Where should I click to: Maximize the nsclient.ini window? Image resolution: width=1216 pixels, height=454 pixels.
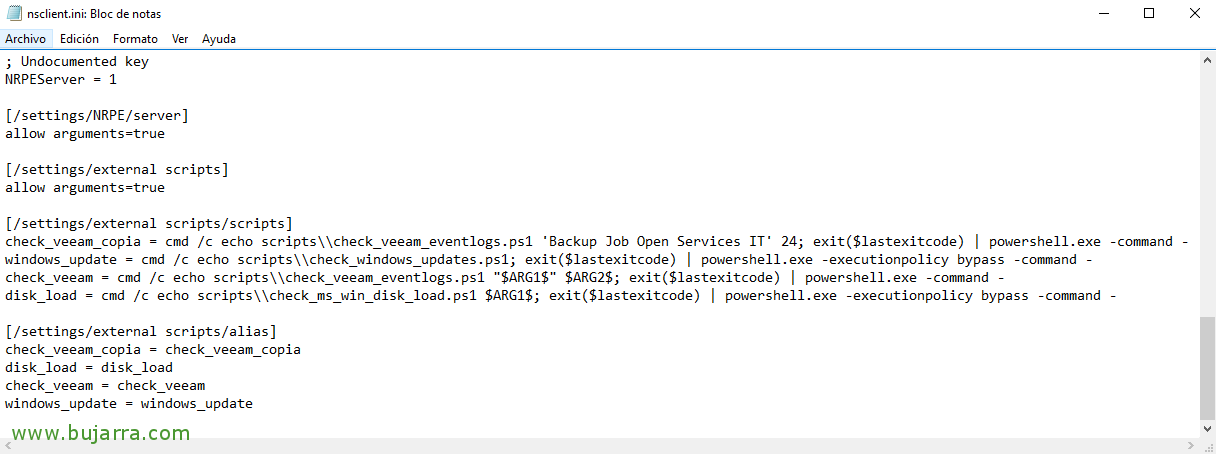coord(1149,14)
